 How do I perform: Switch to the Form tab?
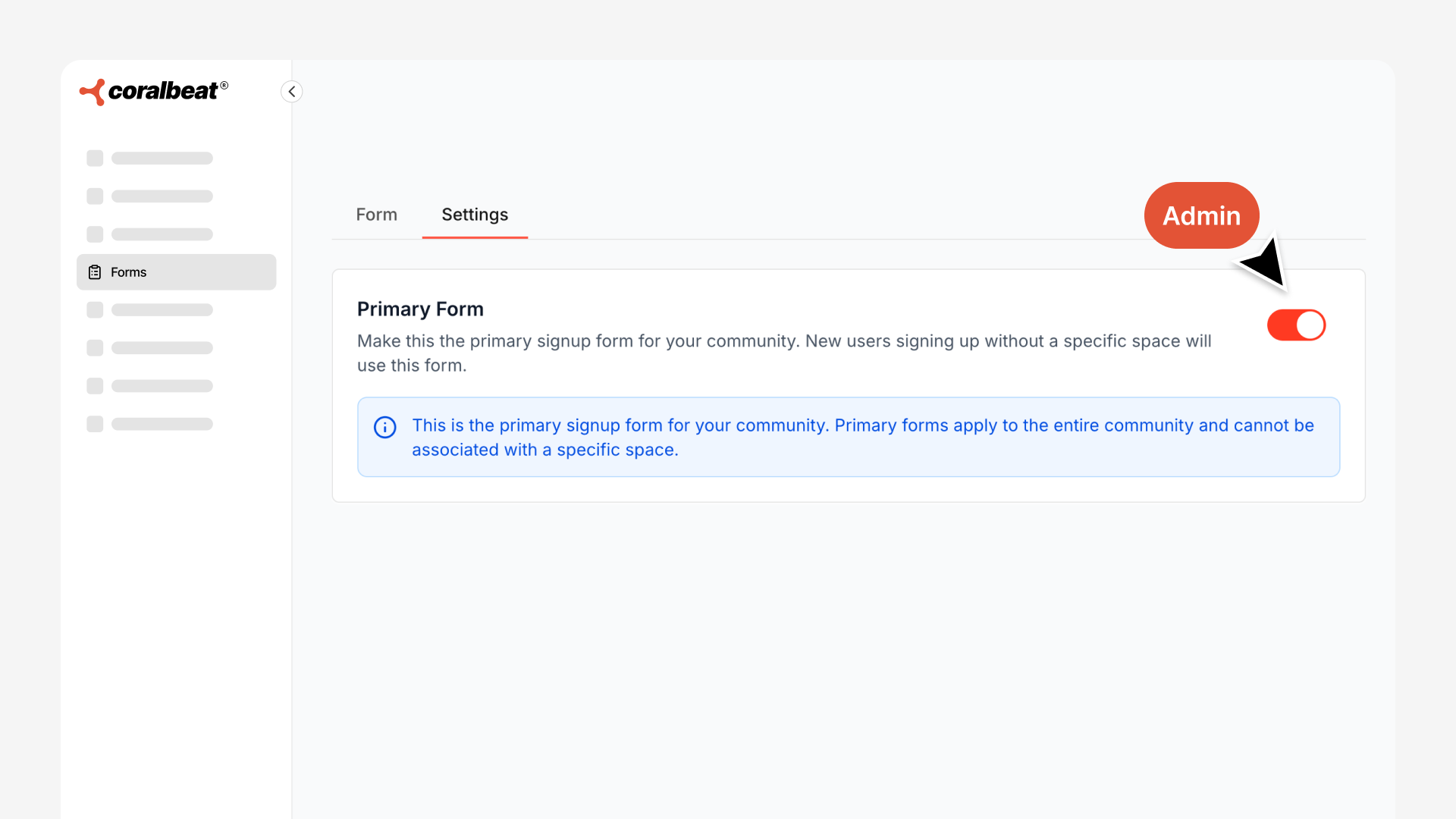pos(376,215)
